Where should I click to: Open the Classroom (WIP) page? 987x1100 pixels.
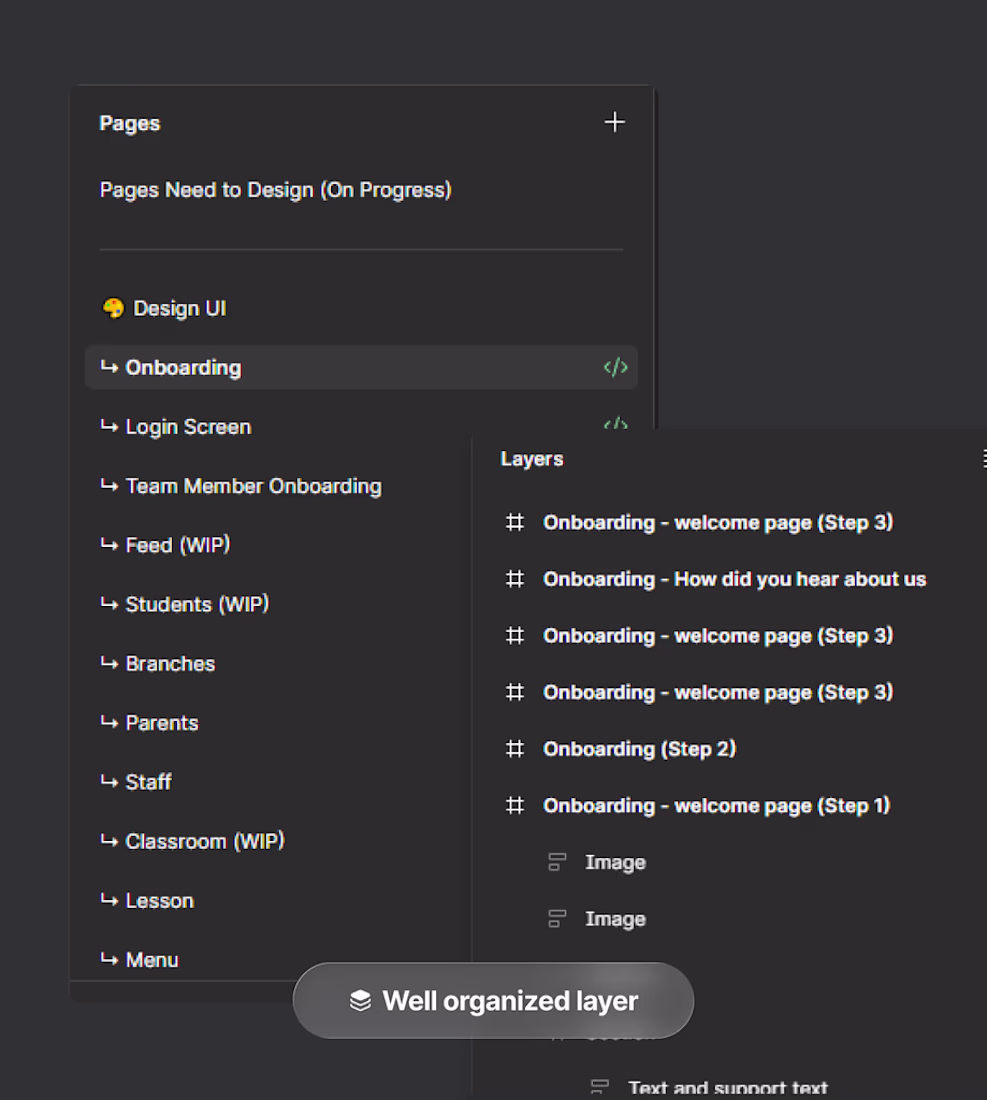(205, 841)
